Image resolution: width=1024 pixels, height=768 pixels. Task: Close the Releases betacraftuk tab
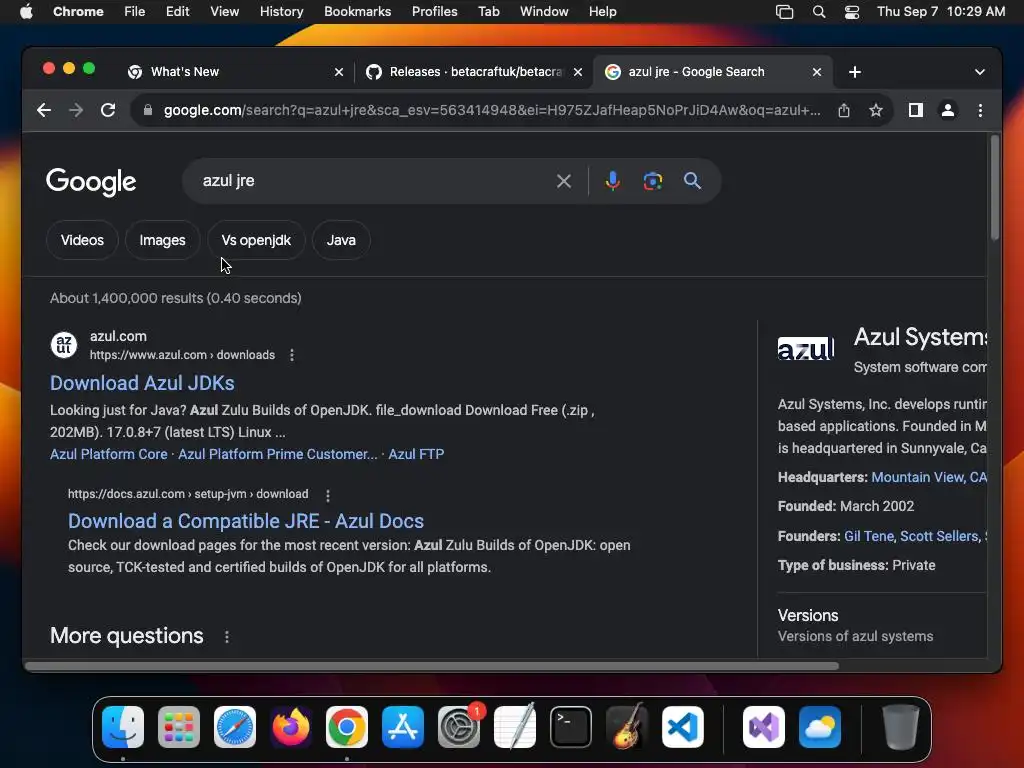578,72
